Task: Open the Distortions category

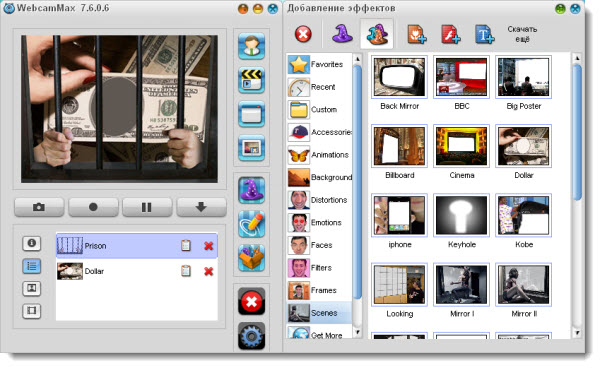Action: tap(319, 200)
